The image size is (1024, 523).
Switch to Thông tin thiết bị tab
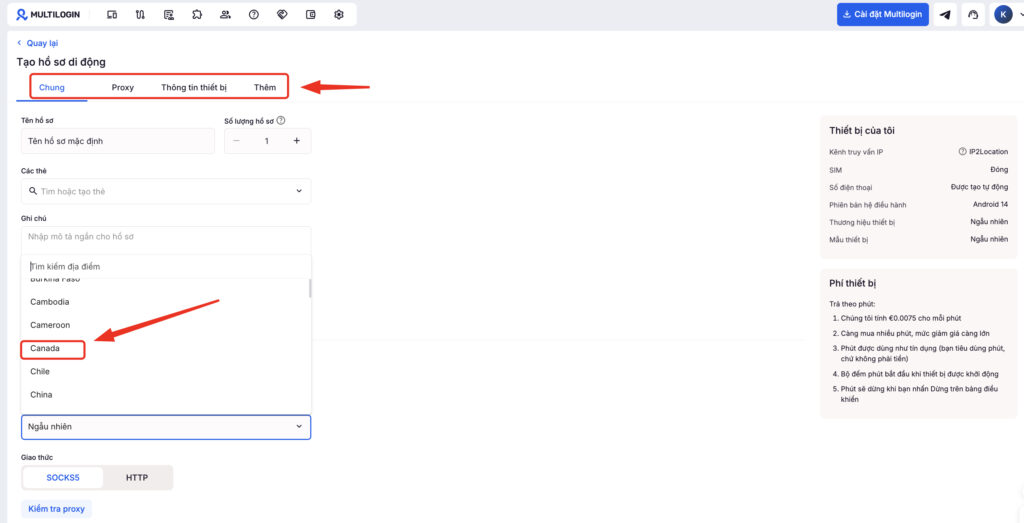pos(194,87)
